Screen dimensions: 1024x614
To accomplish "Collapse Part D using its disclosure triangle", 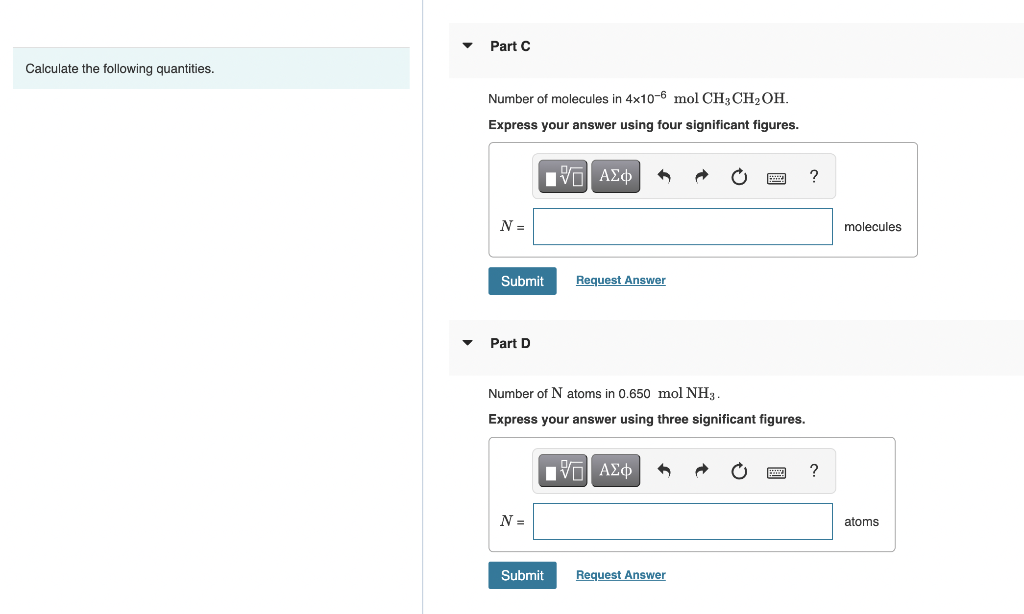I will (467, 342).
